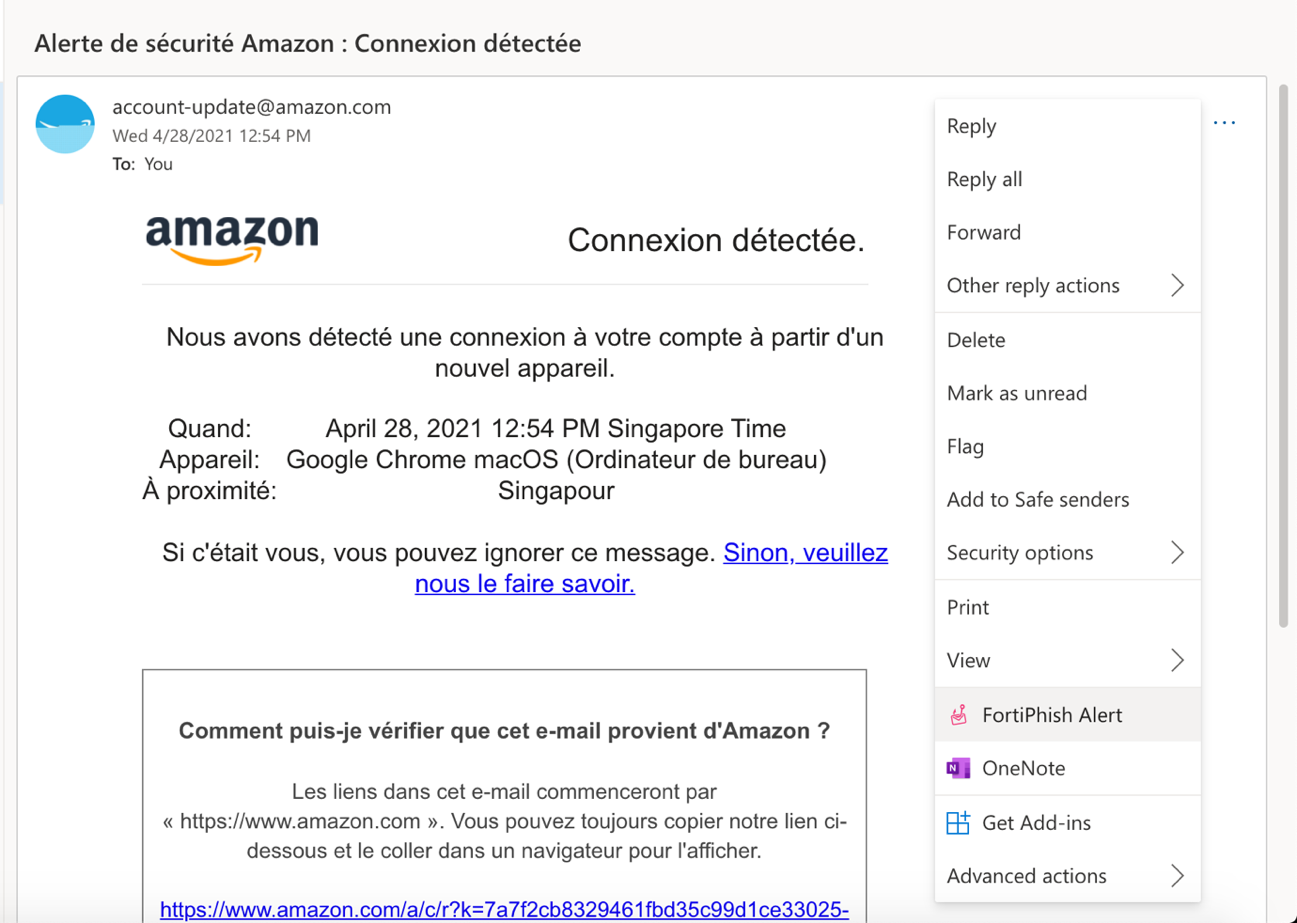
Task: Flag this message from the menu
Action: (x=965, y=446)
